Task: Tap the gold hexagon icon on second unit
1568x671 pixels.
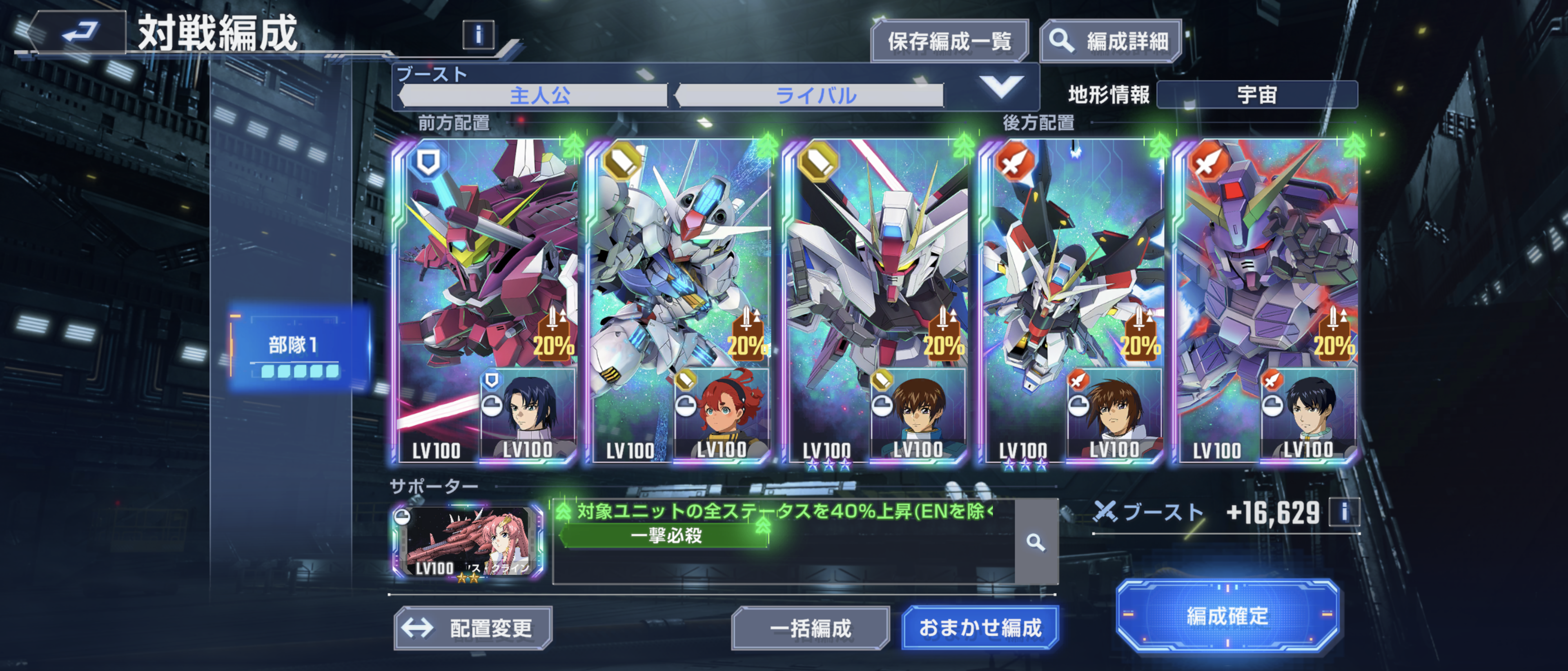Action: click(x=623, y=162)
